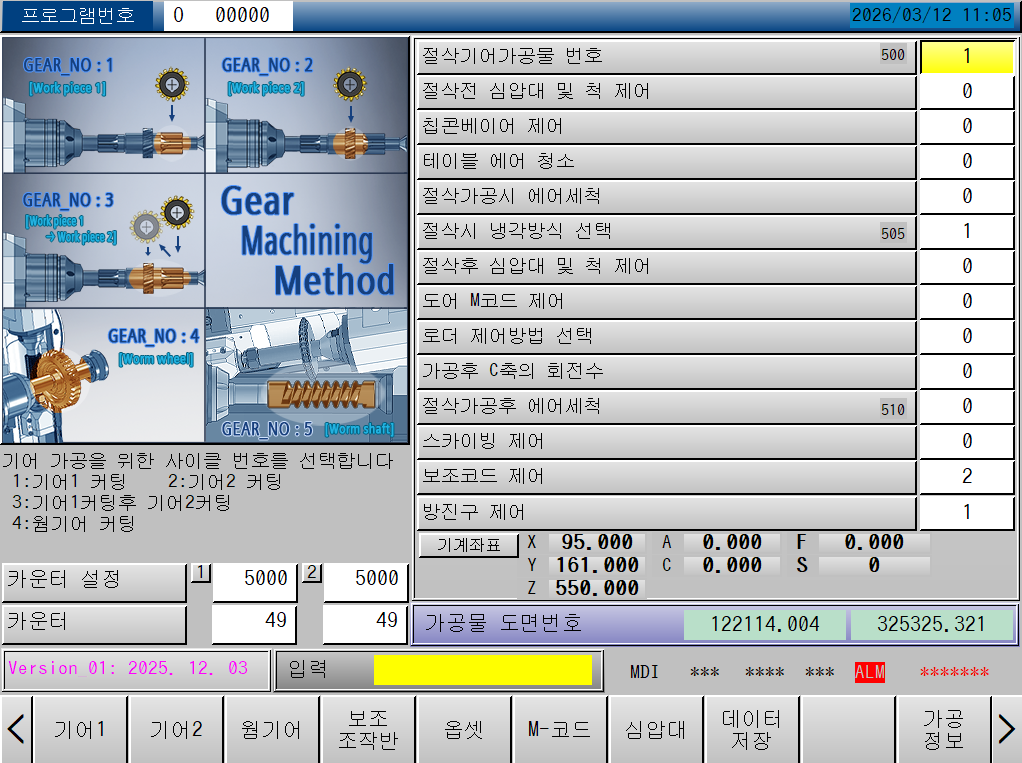Click the Z coordinate value 550.000
This screenshot has width=1022, height=763.
pos(596,588)
